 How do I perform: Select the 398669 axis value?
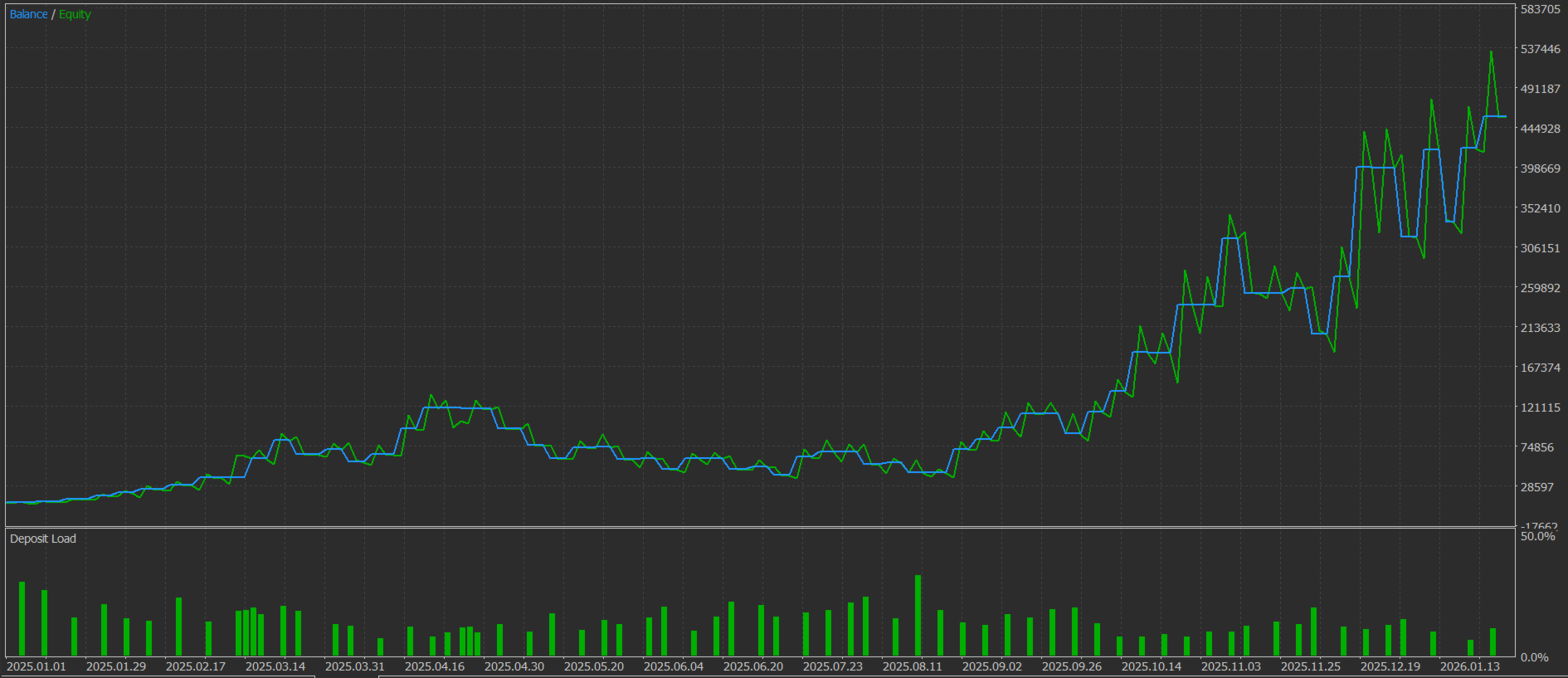tap(1540, 168)
